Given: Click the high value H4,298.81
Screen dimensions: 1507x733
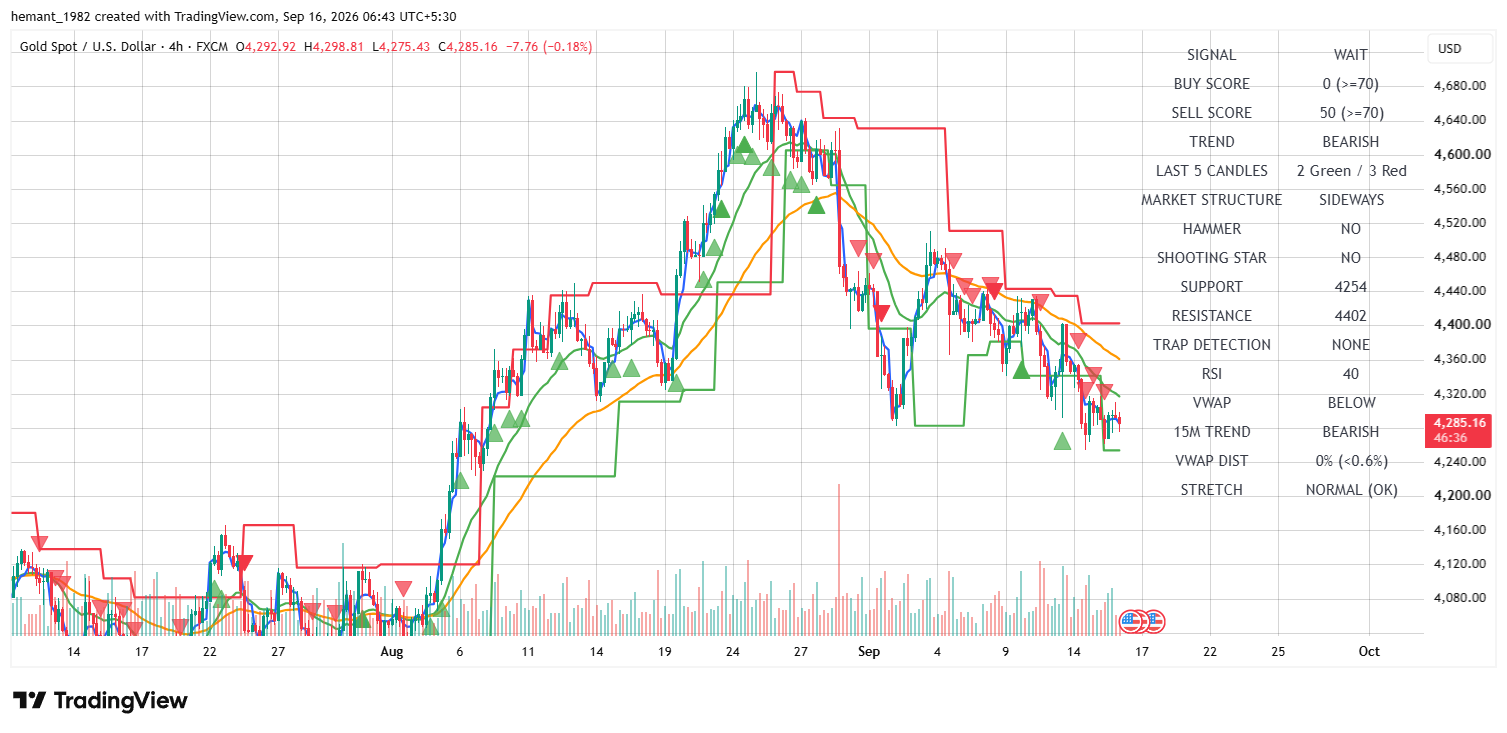Looking at the screenshot, I should point(336,46).
